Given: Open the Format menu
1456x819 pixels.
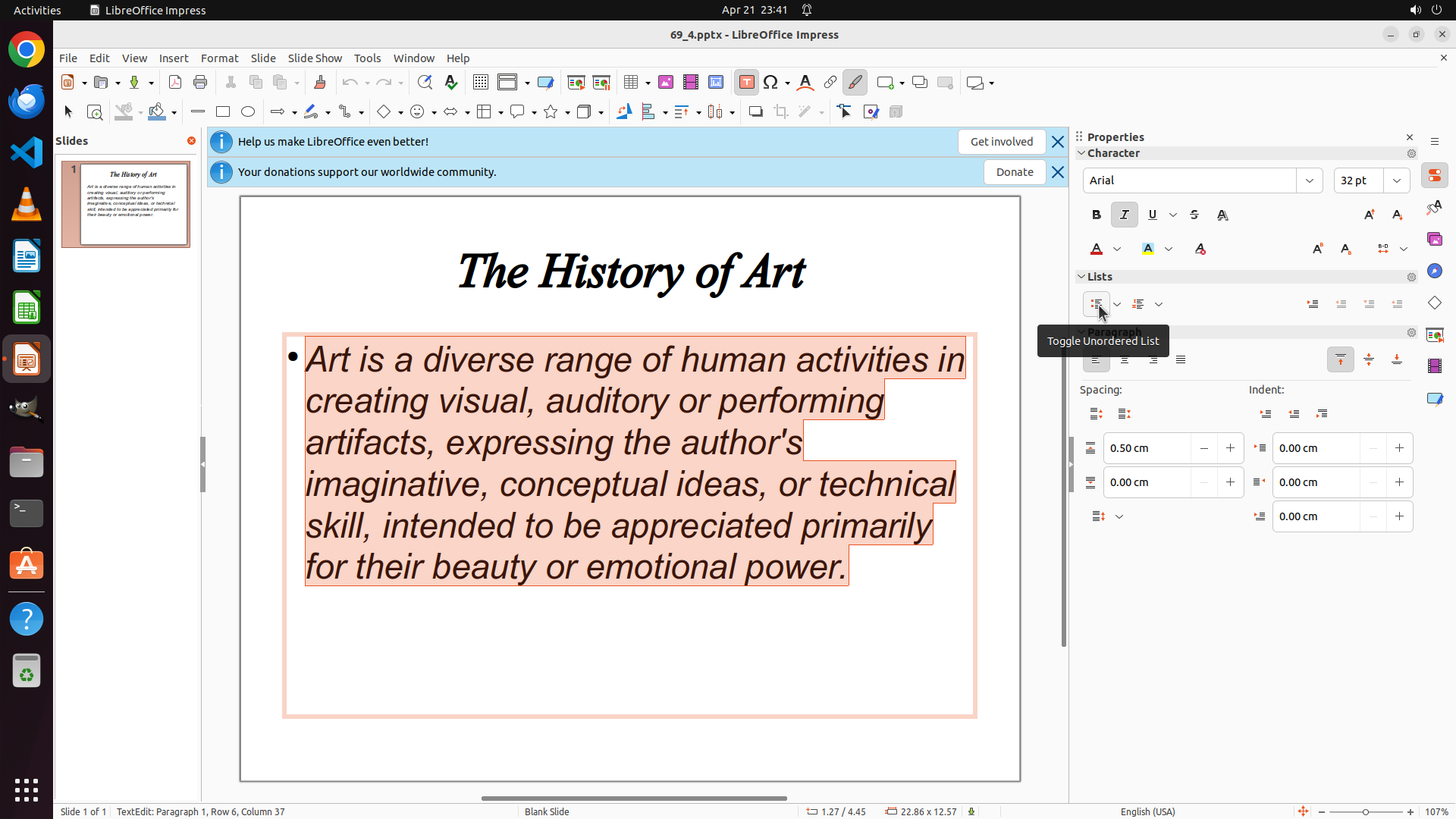Looking at the screenshot, I should coord(219,58).
